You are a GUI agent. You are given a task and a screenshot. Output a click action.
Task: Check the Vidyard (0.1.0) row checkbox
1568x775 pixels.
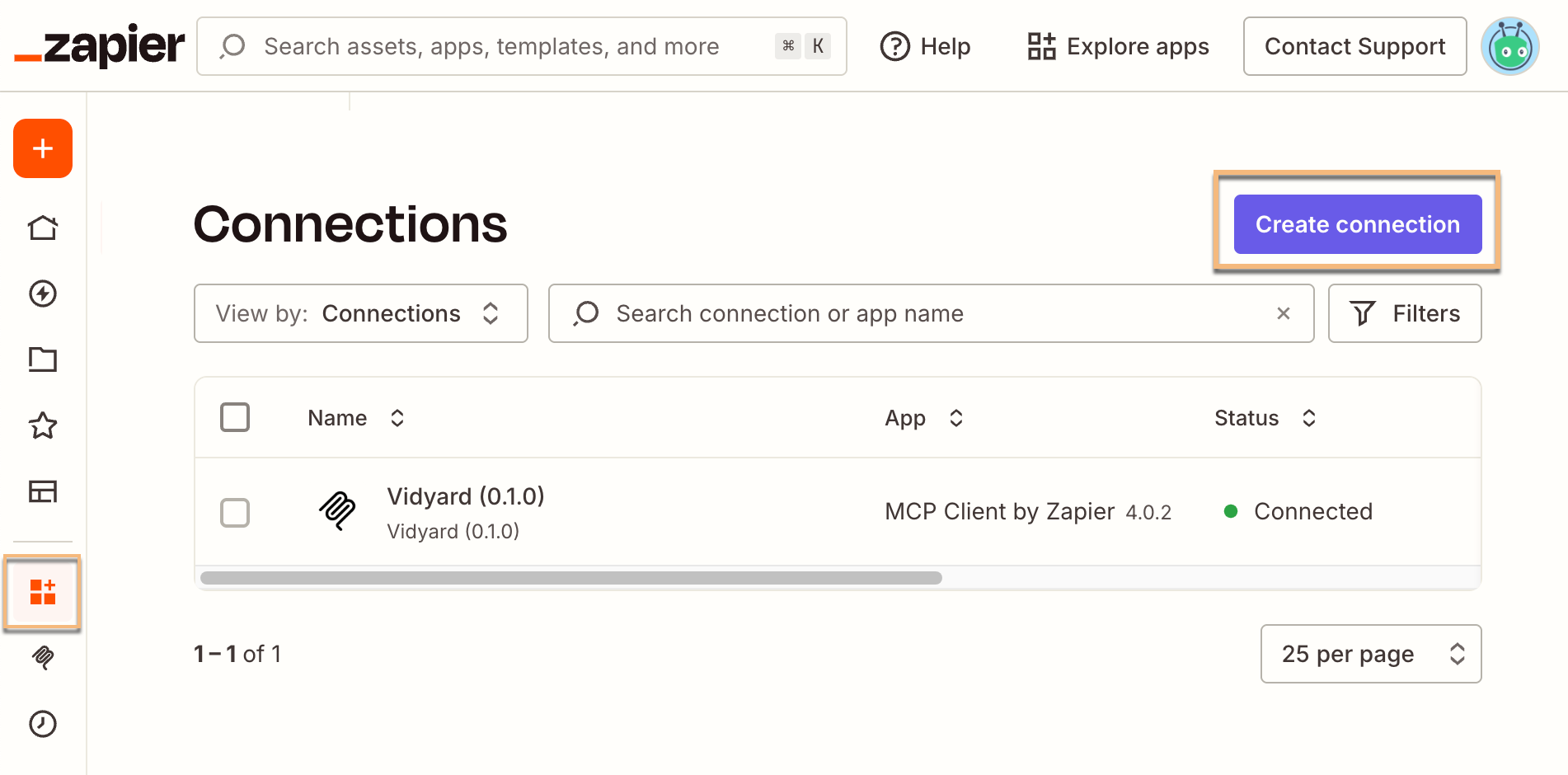point(235,513)
